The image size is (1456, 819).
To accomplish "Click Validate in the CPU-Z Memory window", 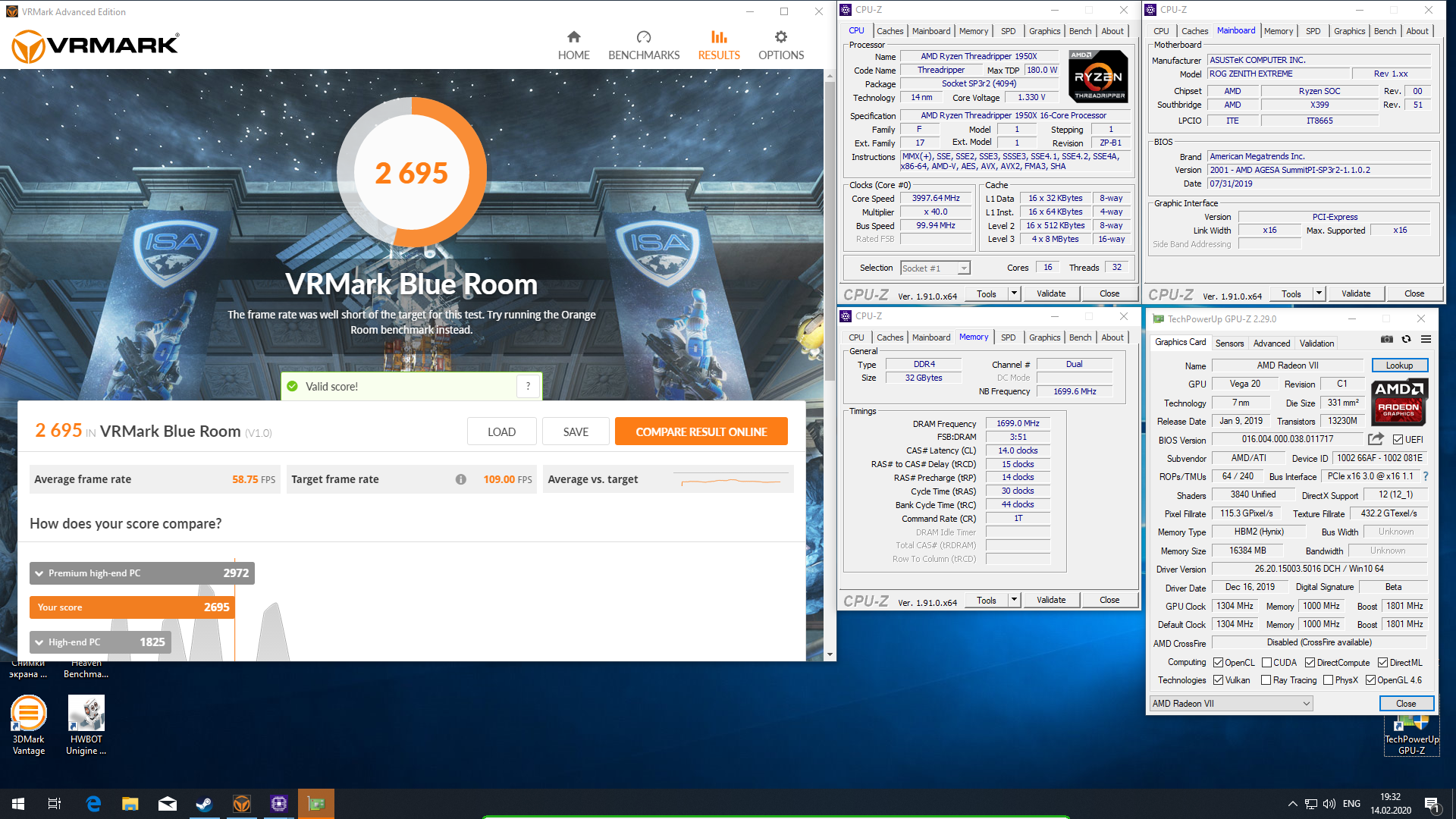I will click(x=1051, y=600).
